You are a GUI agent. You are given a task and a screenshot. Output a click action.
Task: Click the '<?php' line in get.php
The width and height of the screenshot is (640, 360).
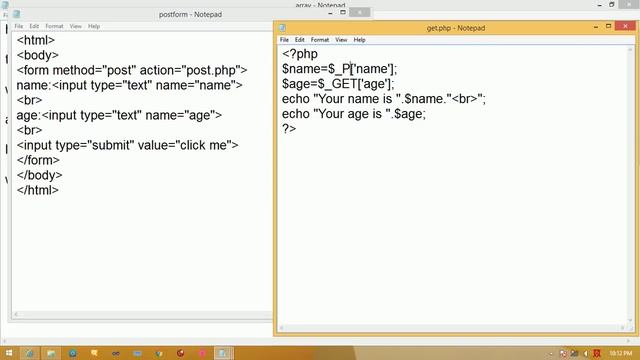point(300,54)
